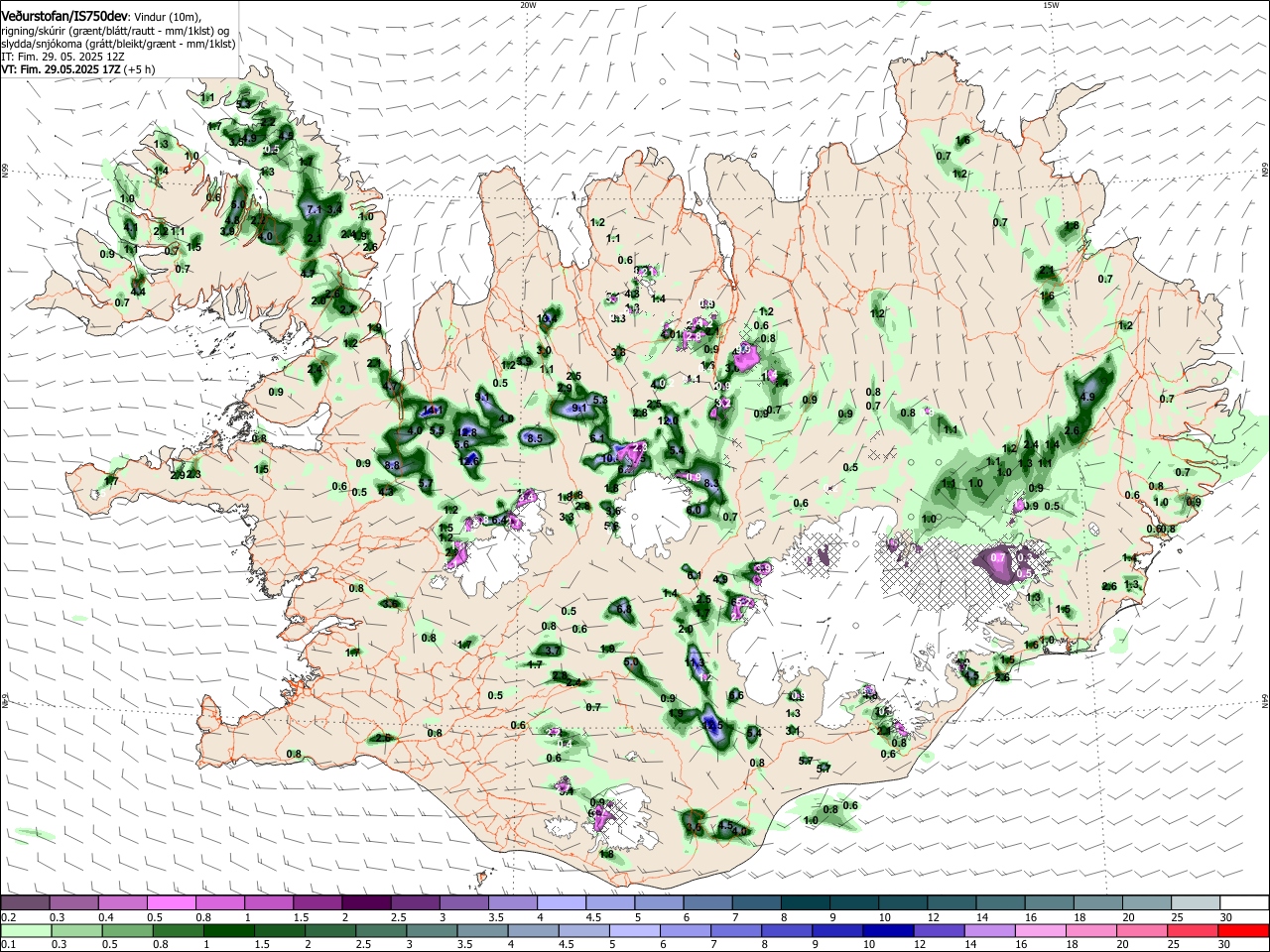Pick the pale grey 25 snow legend swatch

click(x=1194, y=903)
